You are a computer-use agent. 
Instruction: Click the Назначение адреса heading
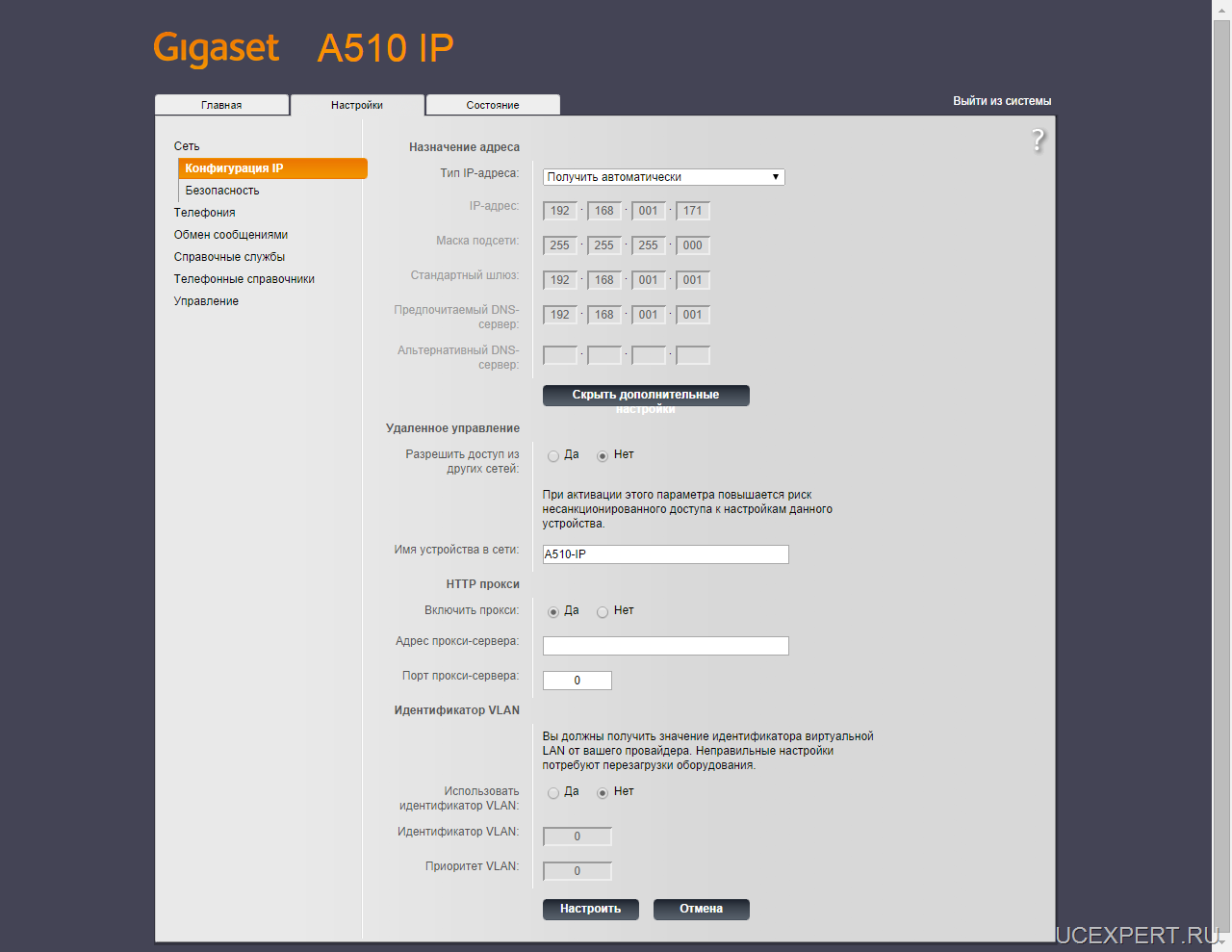pyautogui.click(x=464, y=147)
